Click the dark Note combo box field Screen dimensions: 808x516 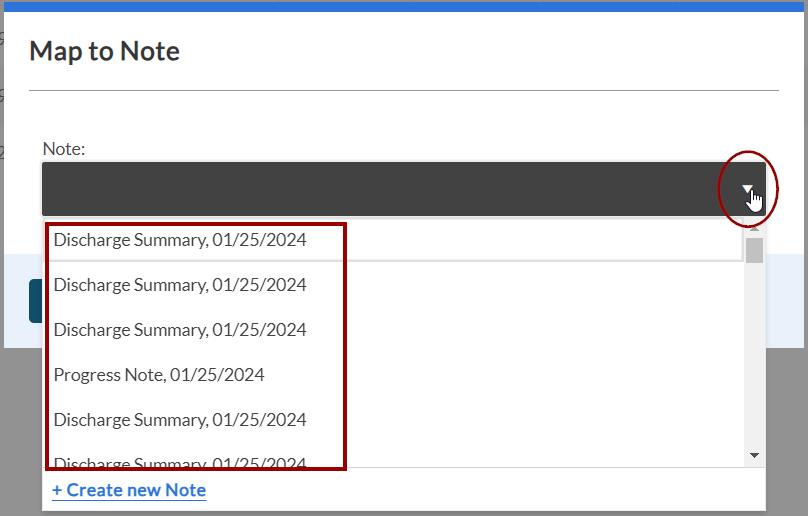point(380,189)
